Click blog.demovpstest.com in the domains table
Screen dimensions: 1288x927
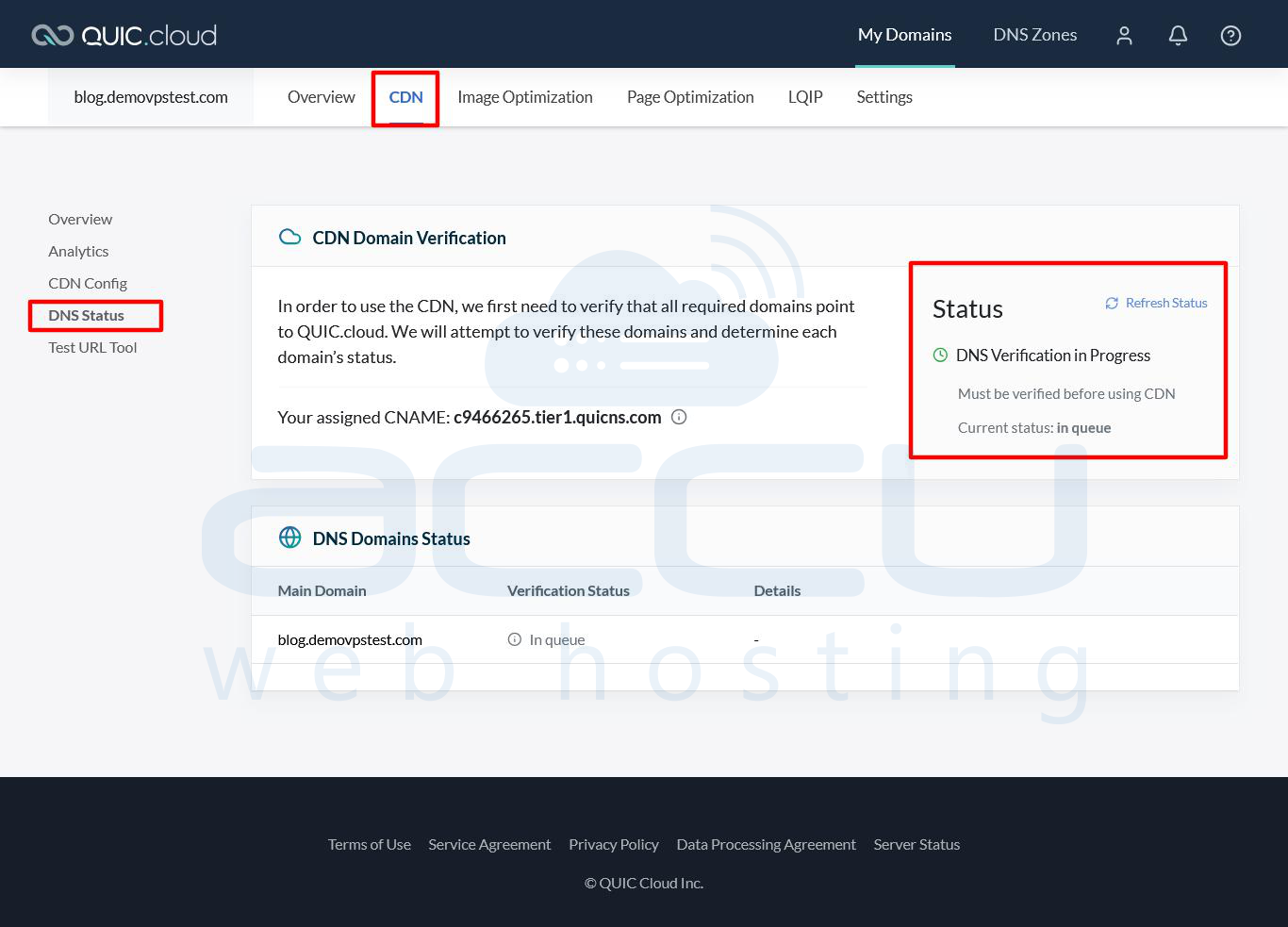350,639
